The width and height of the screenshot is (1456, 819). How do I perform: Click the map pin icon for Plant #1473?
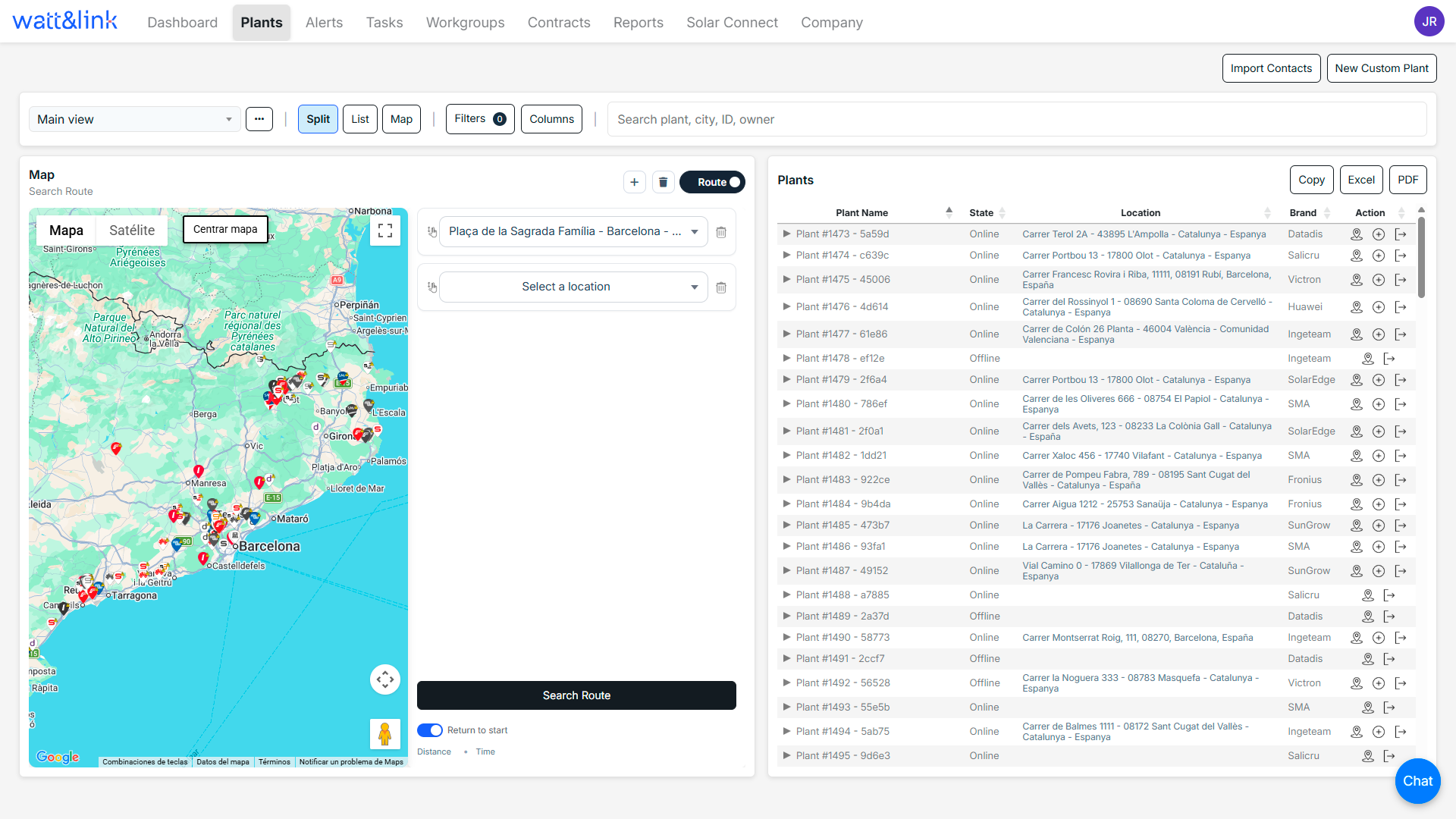pyautogui.click(x=1357, y=234)
